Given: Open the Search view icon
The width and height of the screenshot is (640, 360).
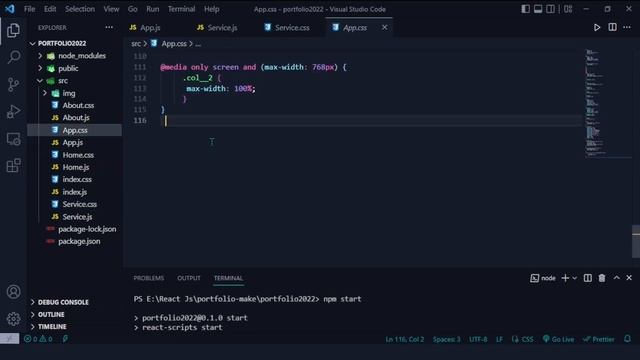Looking at the screenshot, I should pyautogui.click(x=13, y=57).
